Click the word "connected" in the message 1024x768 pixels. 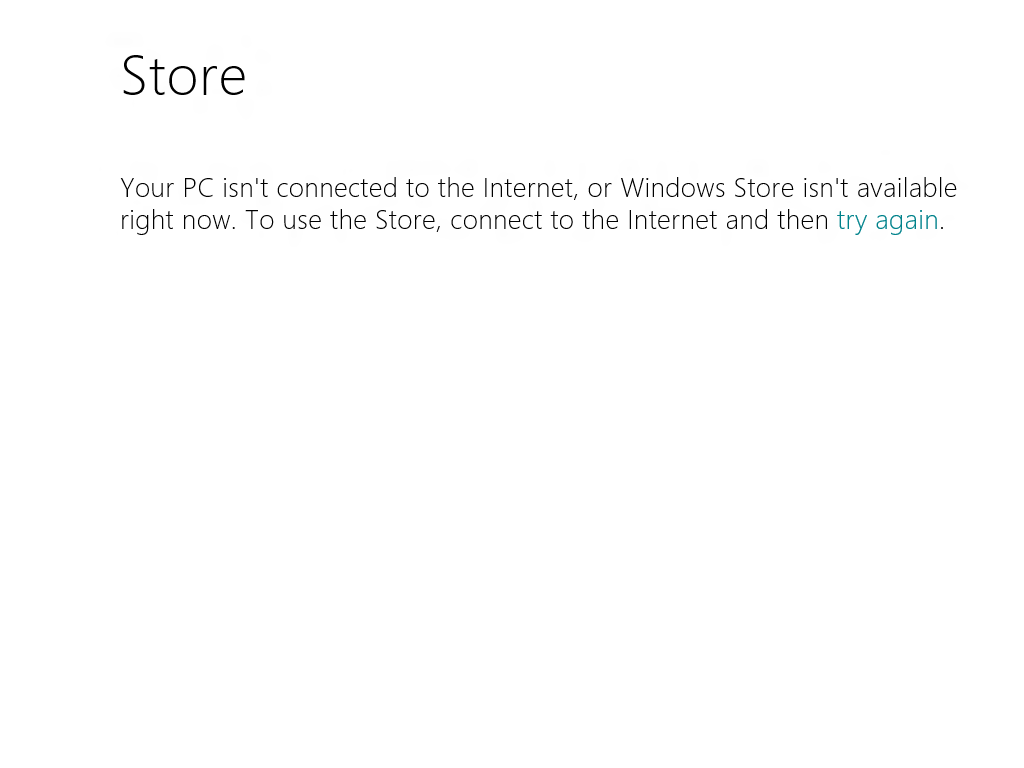[337, 188]
